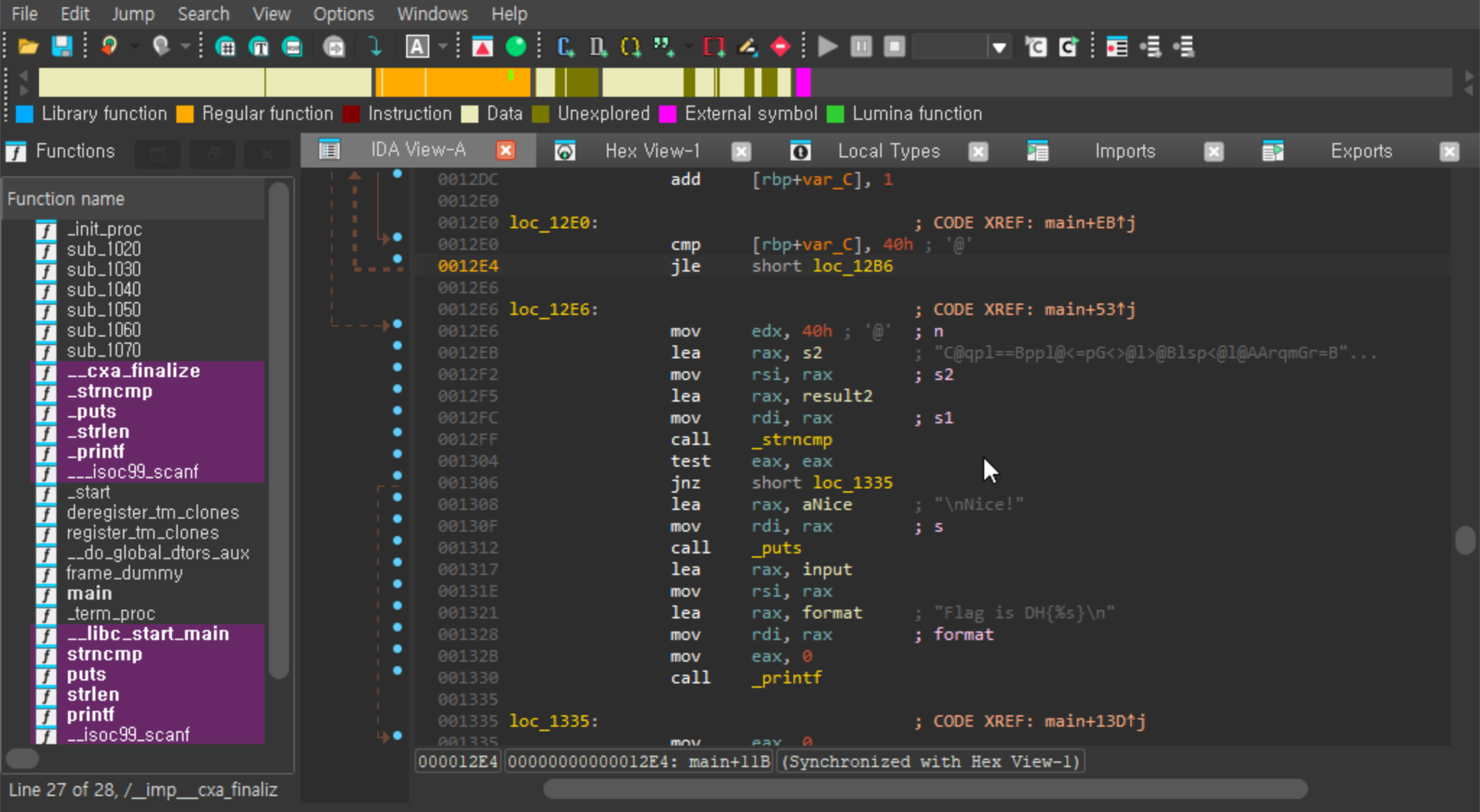Click the open file folder icon
Viewport: 1480px width, 812px height.
click(28, 48)
